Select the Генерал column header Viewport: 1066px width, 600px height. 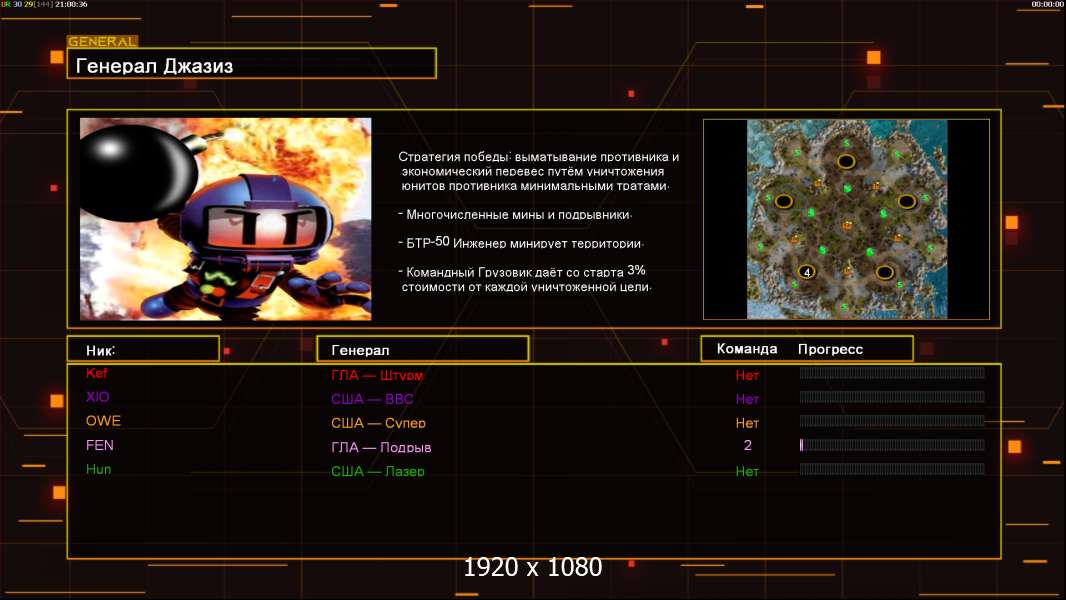tap(422, 349)
